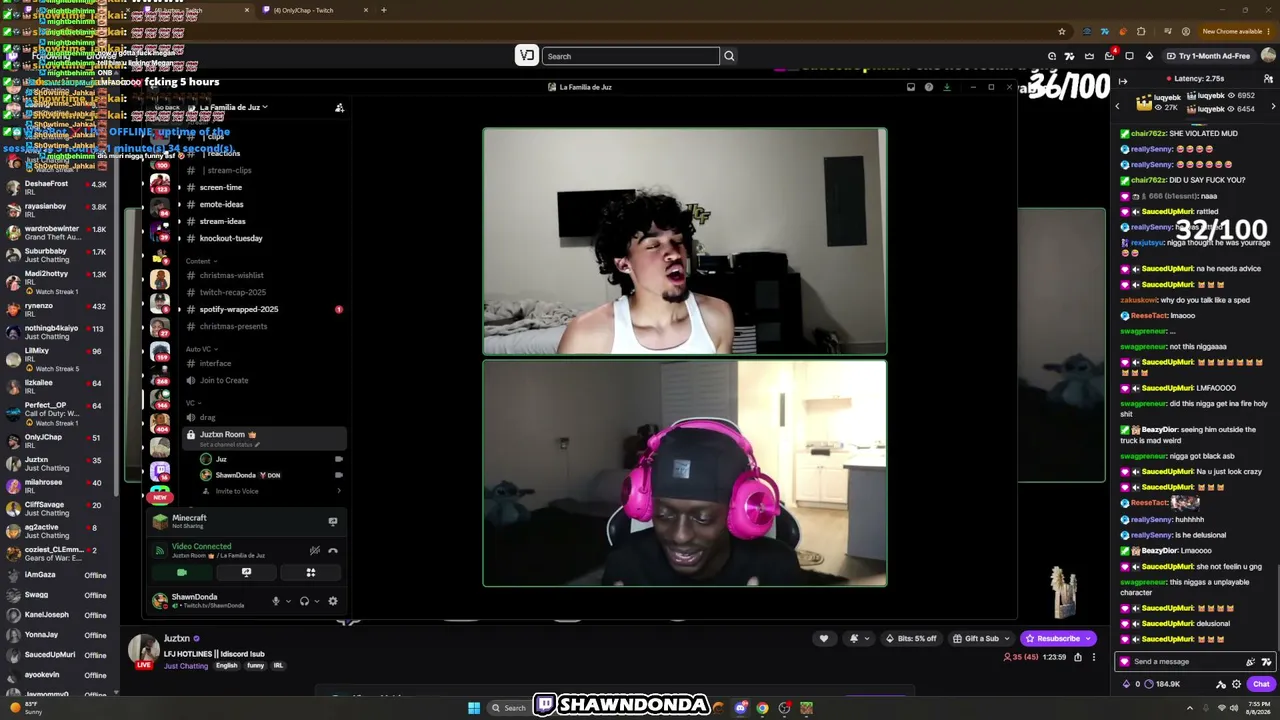Open chat settings gear icon
The width and height of the screenshot is (1280, 720).
point(1237,684)
